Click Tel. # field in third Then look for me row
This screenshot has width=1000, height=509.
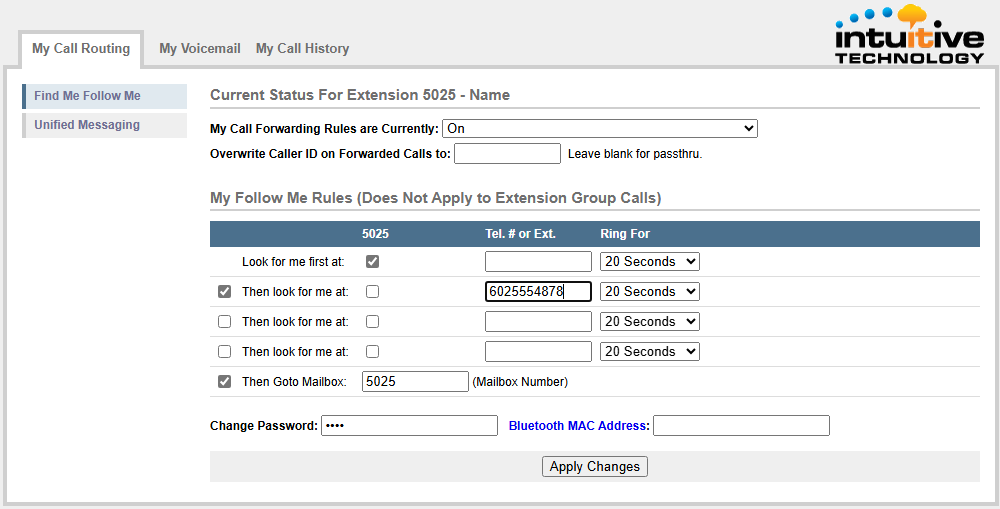click(538, 351)
